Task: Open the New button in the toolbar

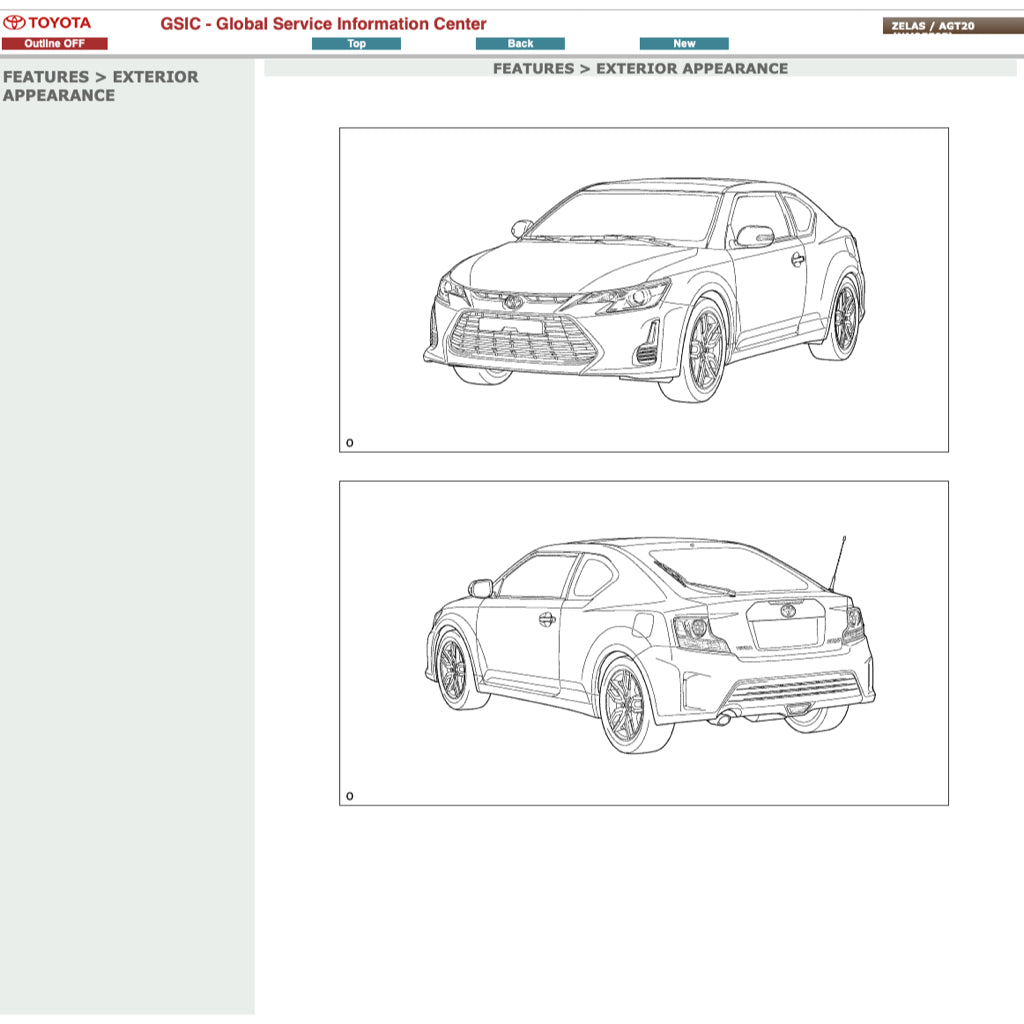Action: (684, 44)
